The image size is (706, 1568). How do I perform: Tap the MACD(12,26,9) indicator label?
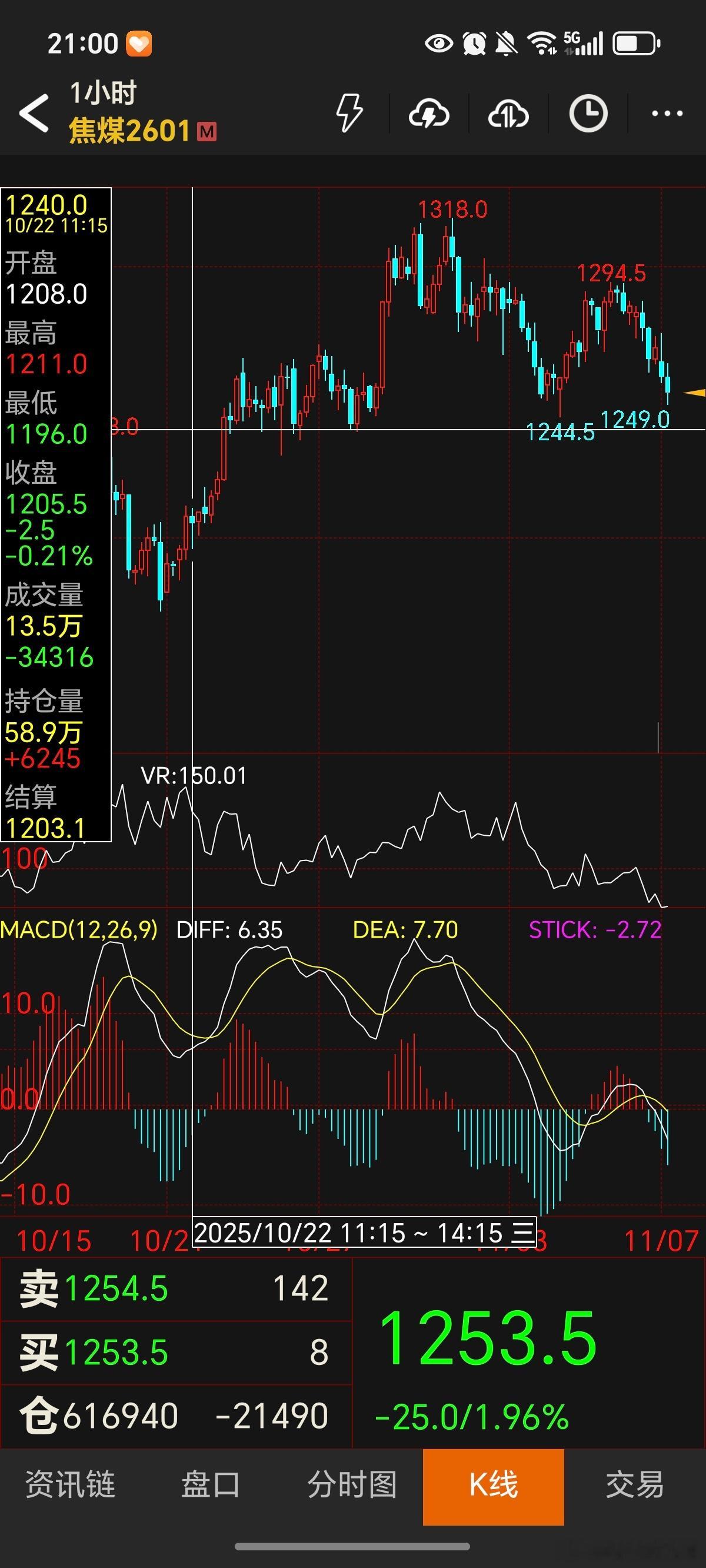pyautogui.click(x=79, y=929)
